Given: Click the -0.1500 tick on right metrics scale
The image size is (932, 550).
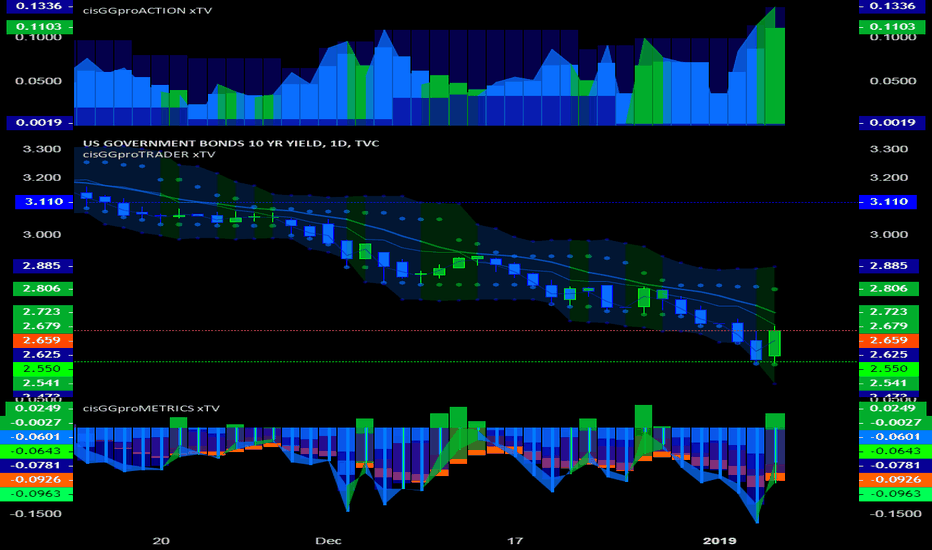Looking at the screenshot, I should pos(895,514).
